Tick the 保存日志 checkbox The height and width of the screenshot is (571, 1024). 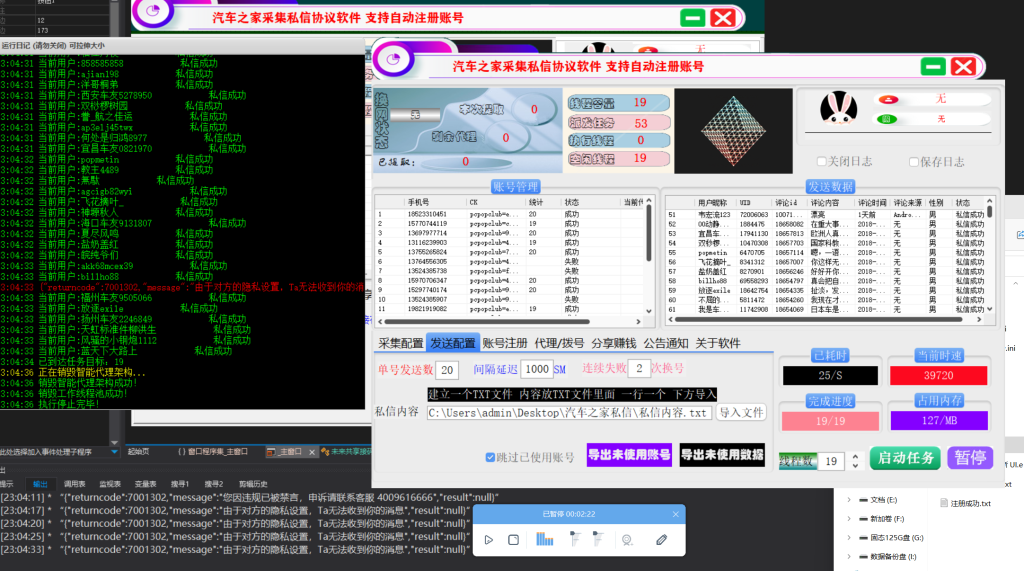point(914,162)
